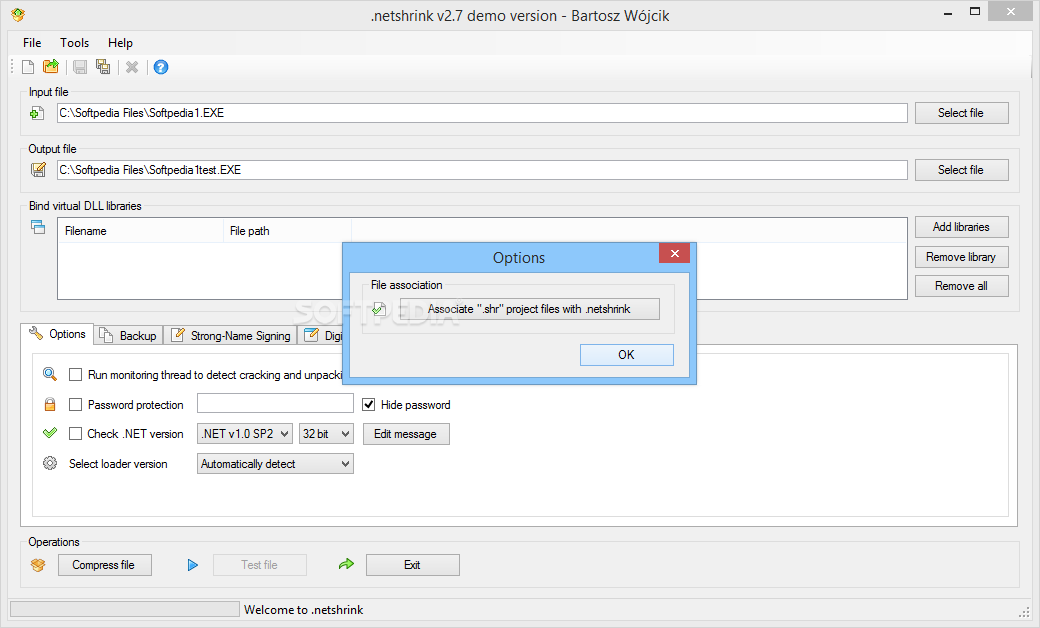This screenshot has width=1040, height=628.
Task: Click OK in the Options dialog
Action: click(627, 355)
